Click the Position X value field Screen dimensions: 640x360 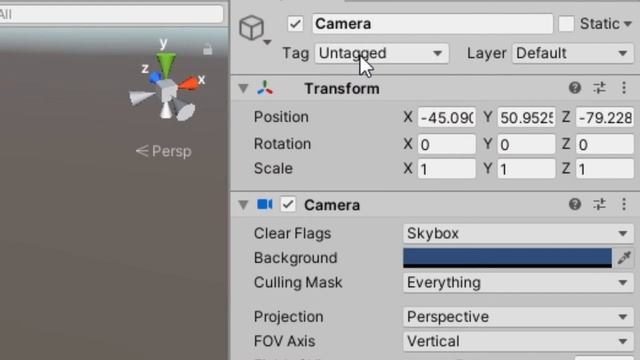point(447,118)
